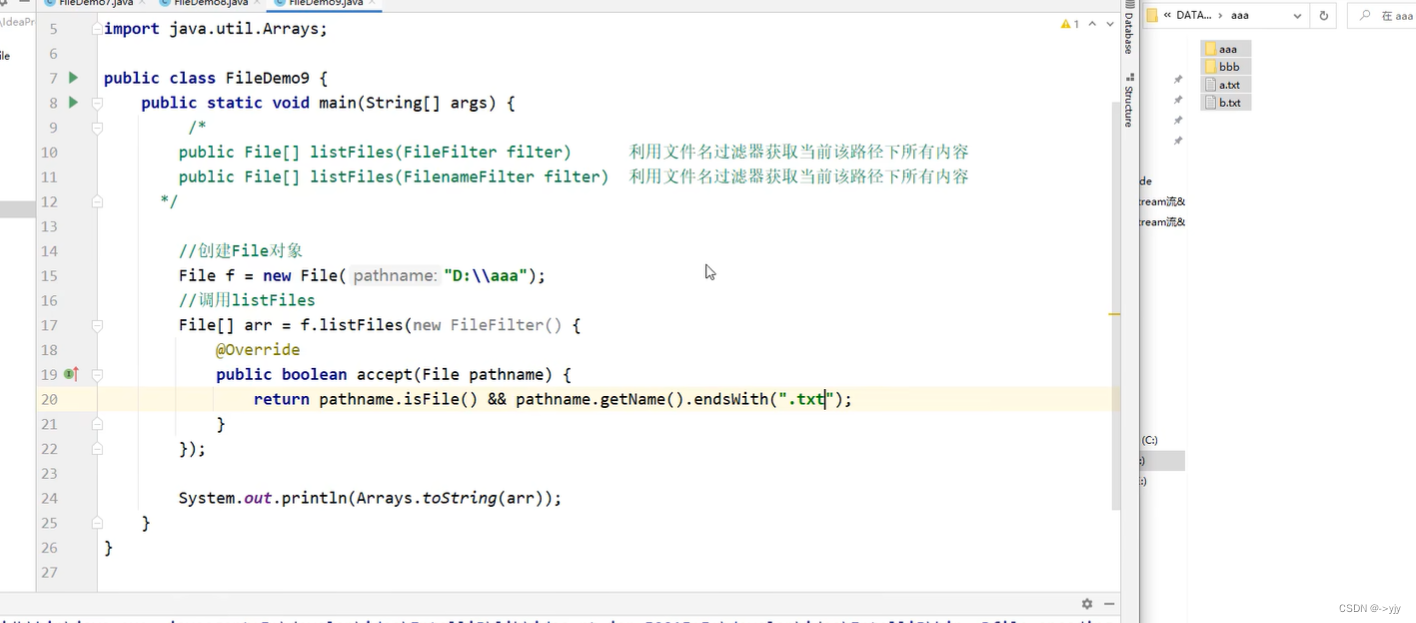Click 'new FileFilter()' on line 17

coord(487,325)
